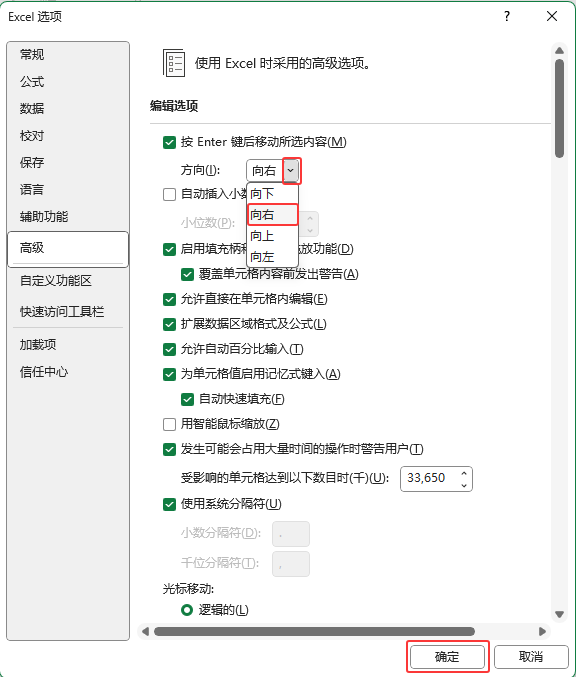Click the scroll up arrow on vertical scrollbar

(x=560, y=51)
